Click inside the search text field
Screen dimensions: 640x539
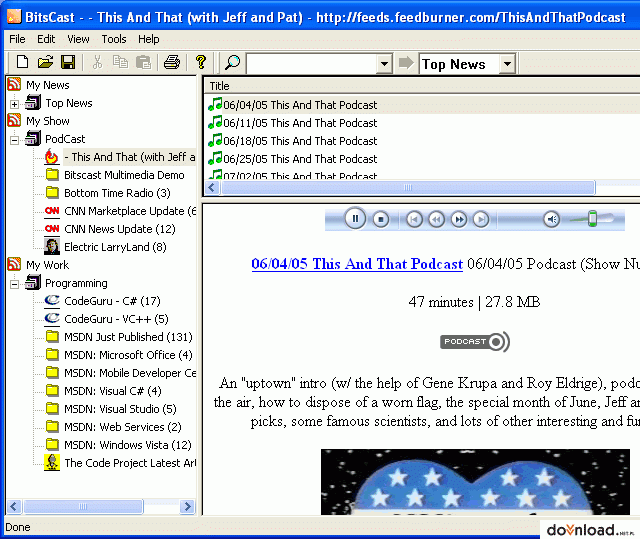point(312,64)
